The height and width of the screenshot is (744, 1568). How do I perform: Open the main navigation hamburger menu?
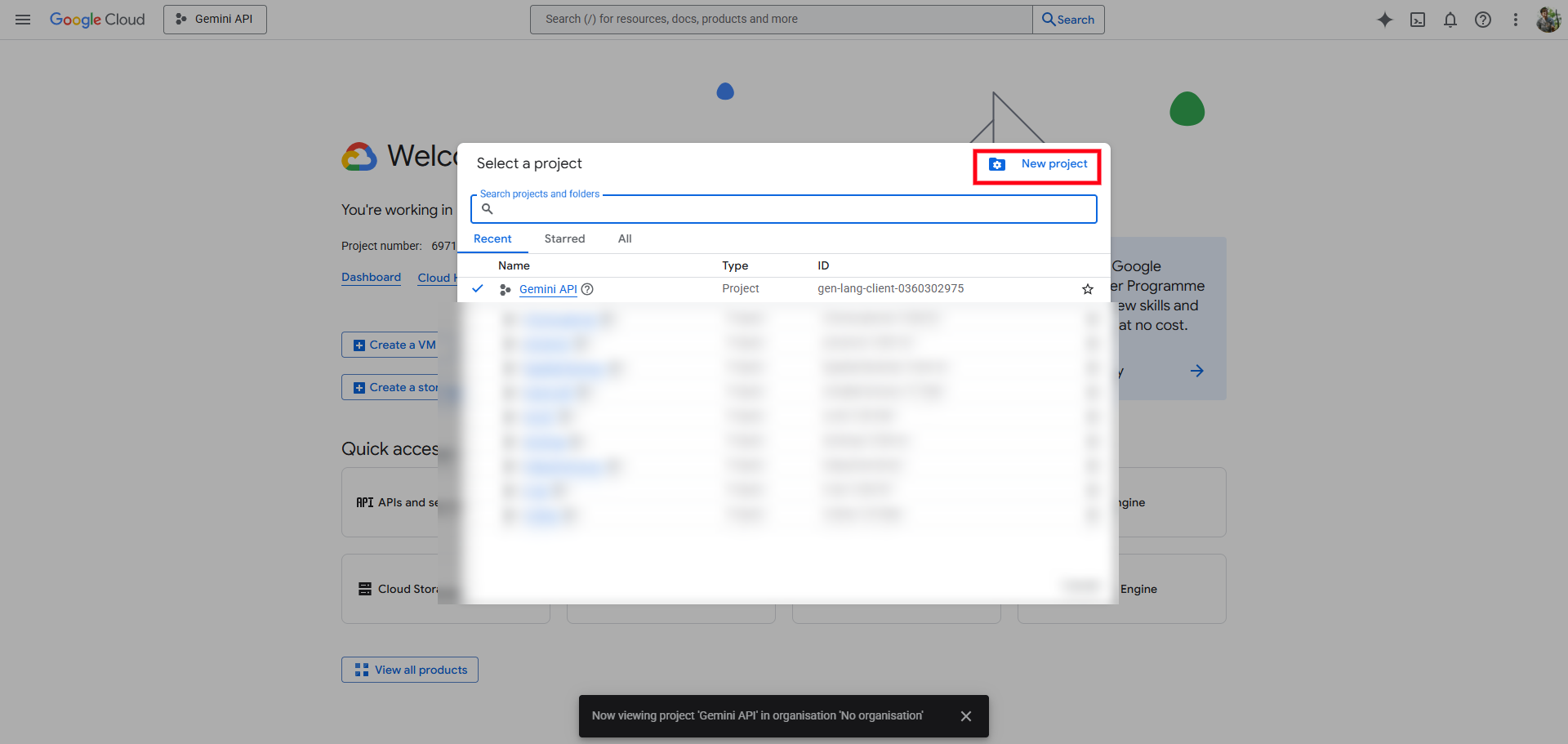click(x=23, y=20)
